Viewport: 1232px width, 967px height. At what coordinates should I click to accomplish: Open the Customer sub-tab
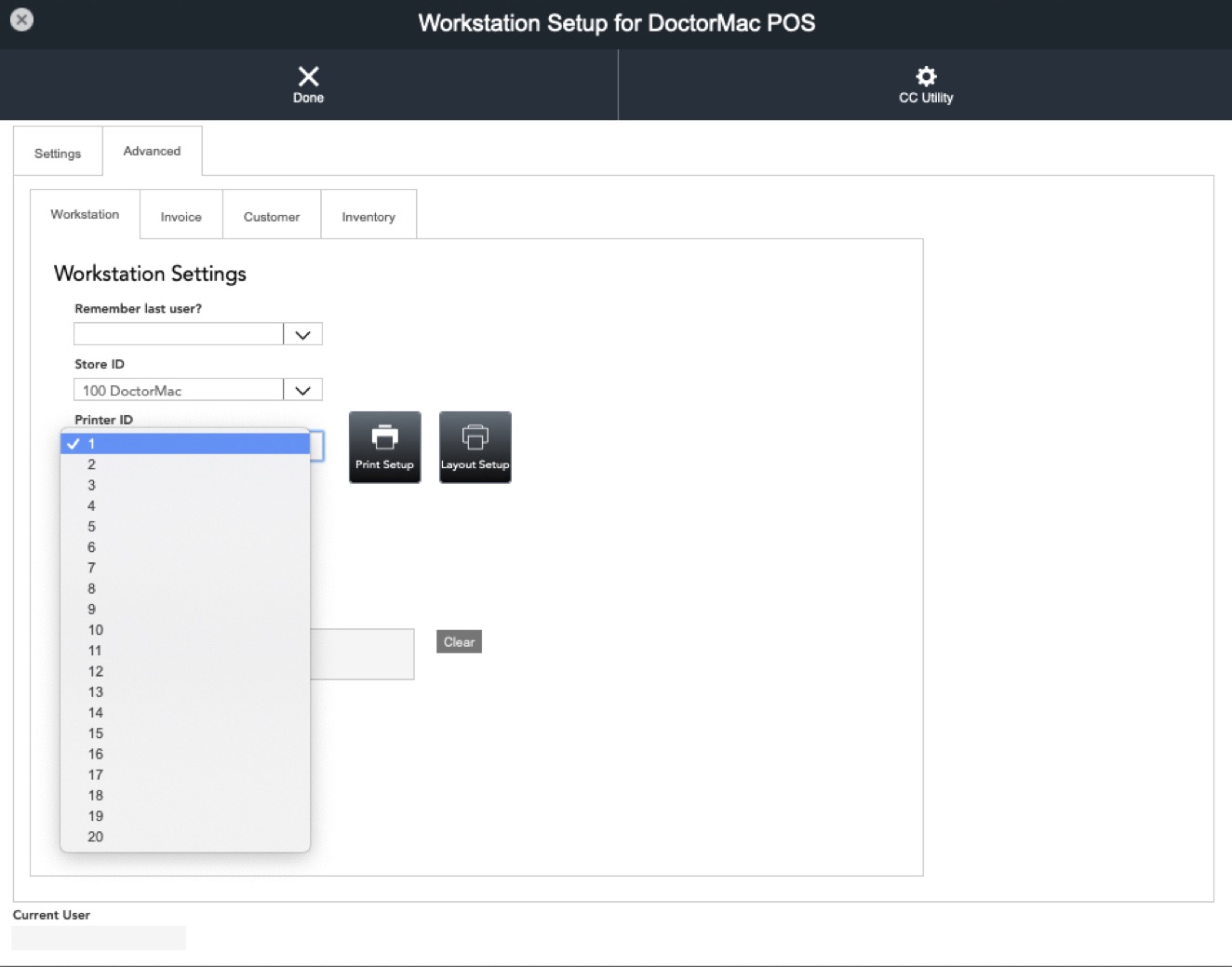(272, 217)
